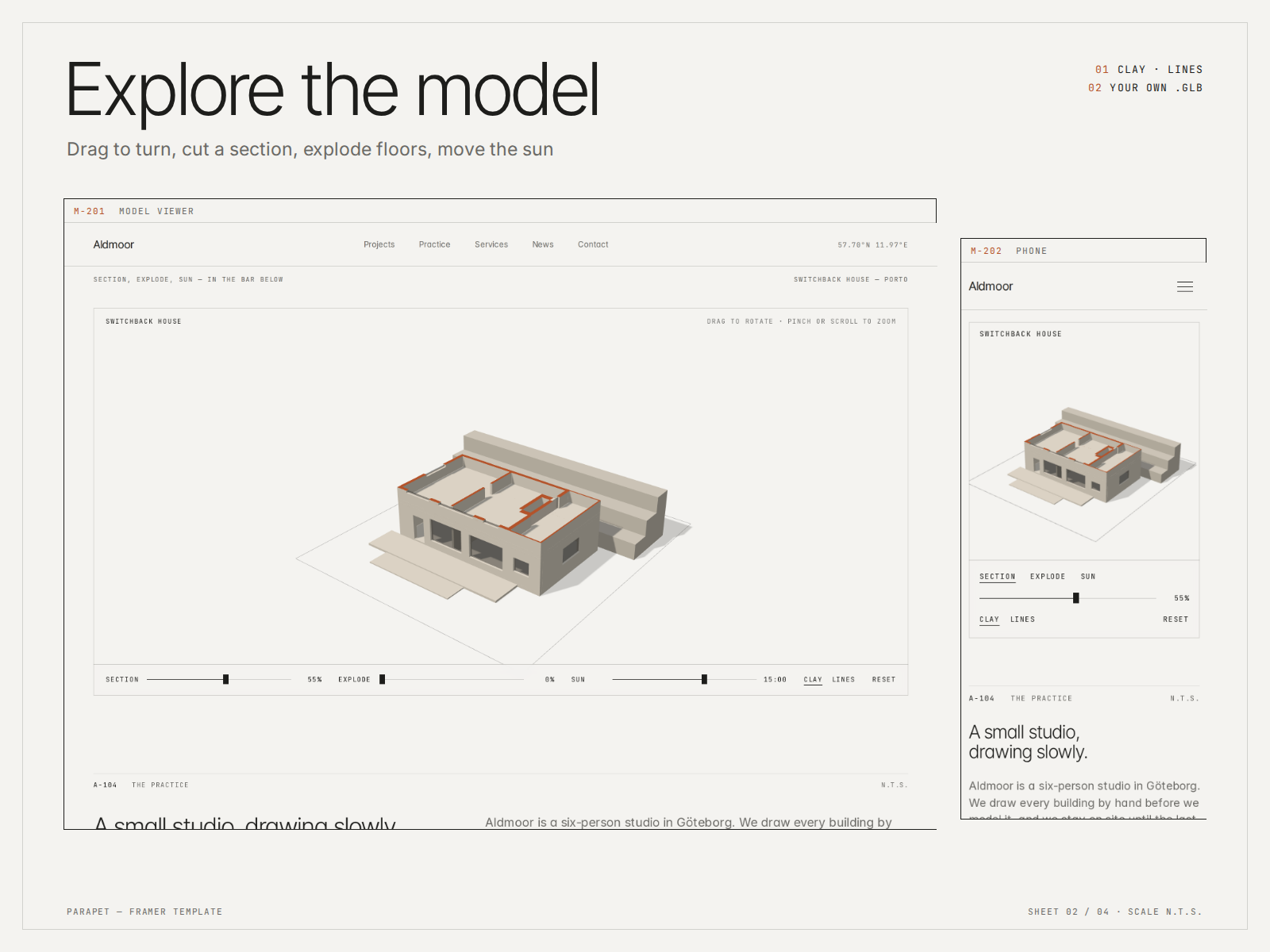Click the desktop EXPLODE slider handle

tap(382, 679)
